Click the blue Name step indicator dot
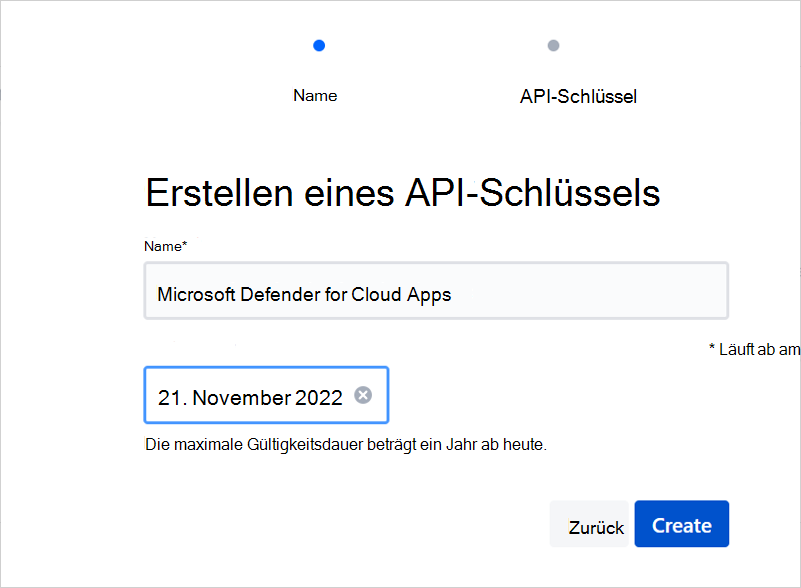The width and height of the screenshot is (801, 588). (x=317, y=45)
